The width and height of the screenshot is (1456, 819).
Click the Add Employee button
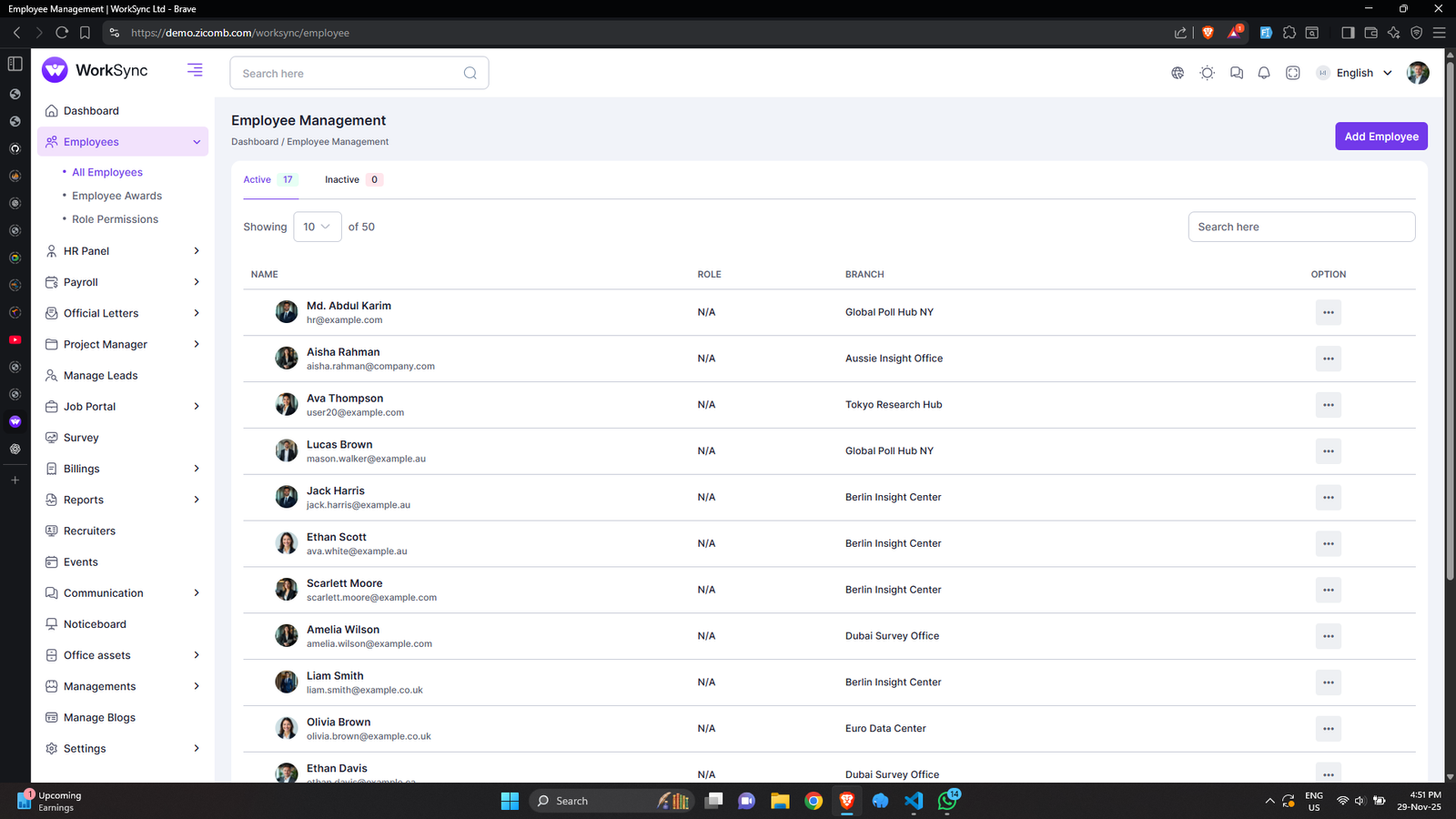1380,136
